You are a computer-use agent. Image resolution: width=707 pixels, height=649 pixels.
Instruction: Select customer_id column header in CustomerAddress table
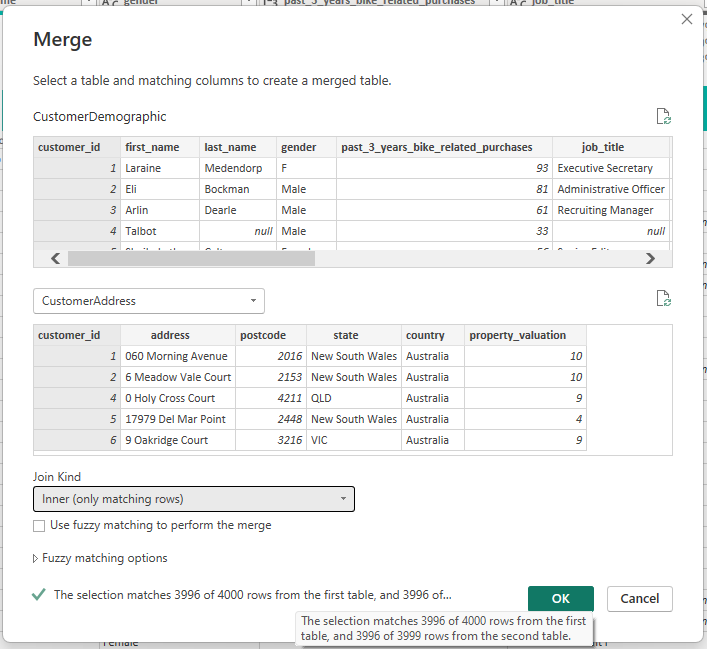pos(69,335)
